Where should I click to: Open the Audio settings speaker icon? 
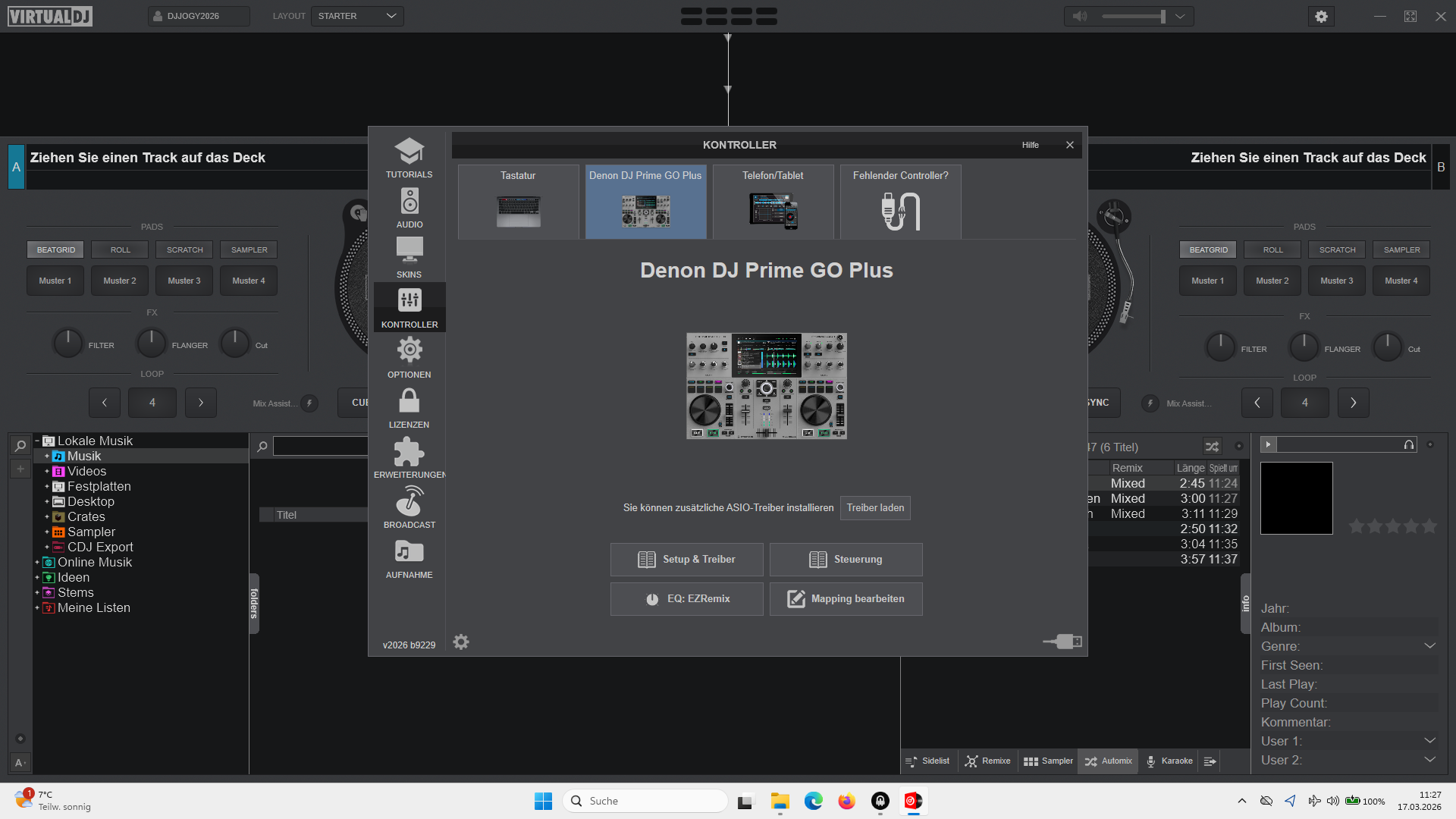409,202
